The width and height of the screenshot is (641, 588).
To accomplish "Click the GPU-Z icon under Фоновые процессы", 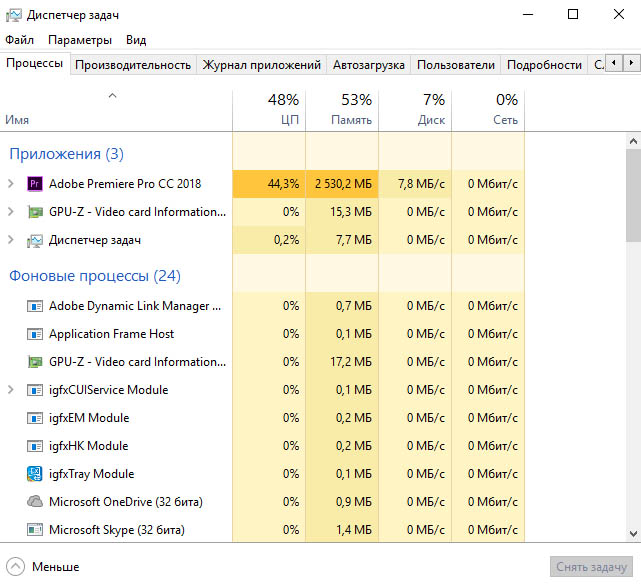I will point(35,362).
